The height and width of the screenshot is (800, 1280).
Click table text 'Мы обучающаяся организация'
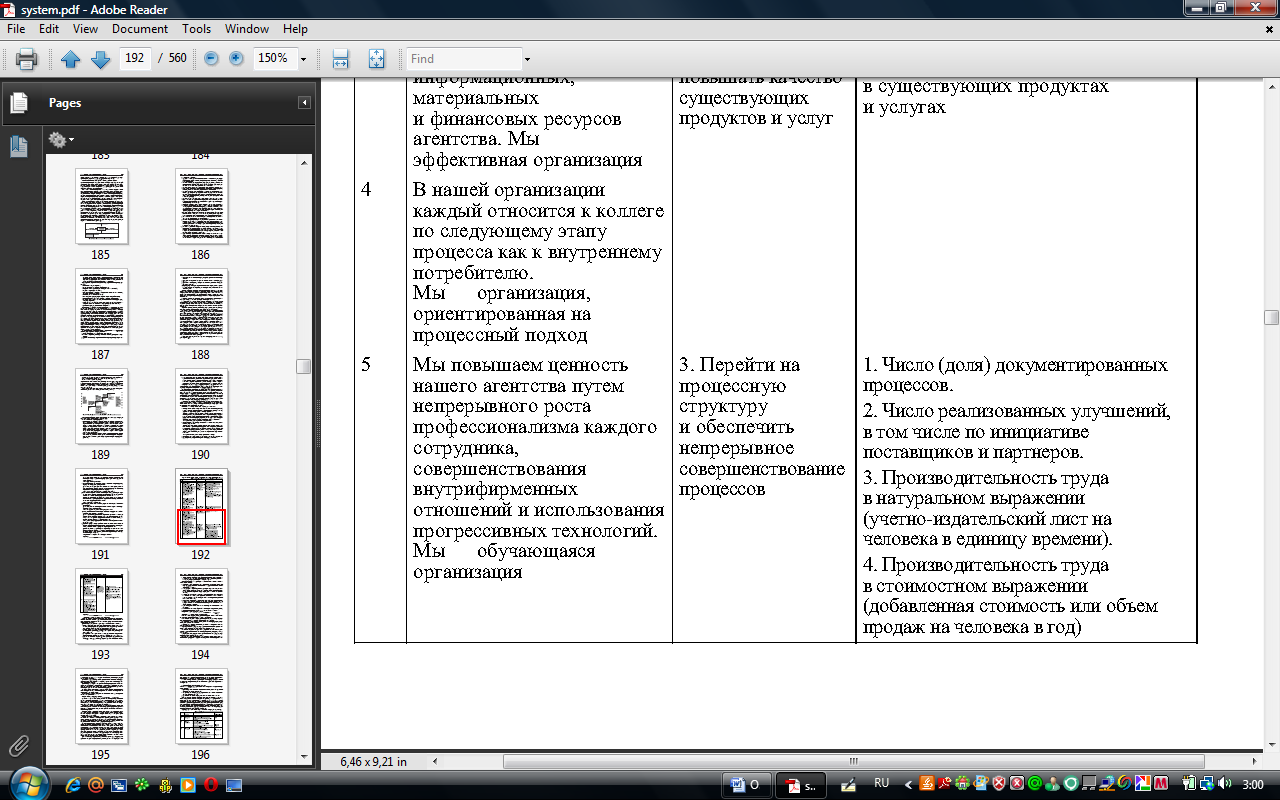click(x=504, y=561)
